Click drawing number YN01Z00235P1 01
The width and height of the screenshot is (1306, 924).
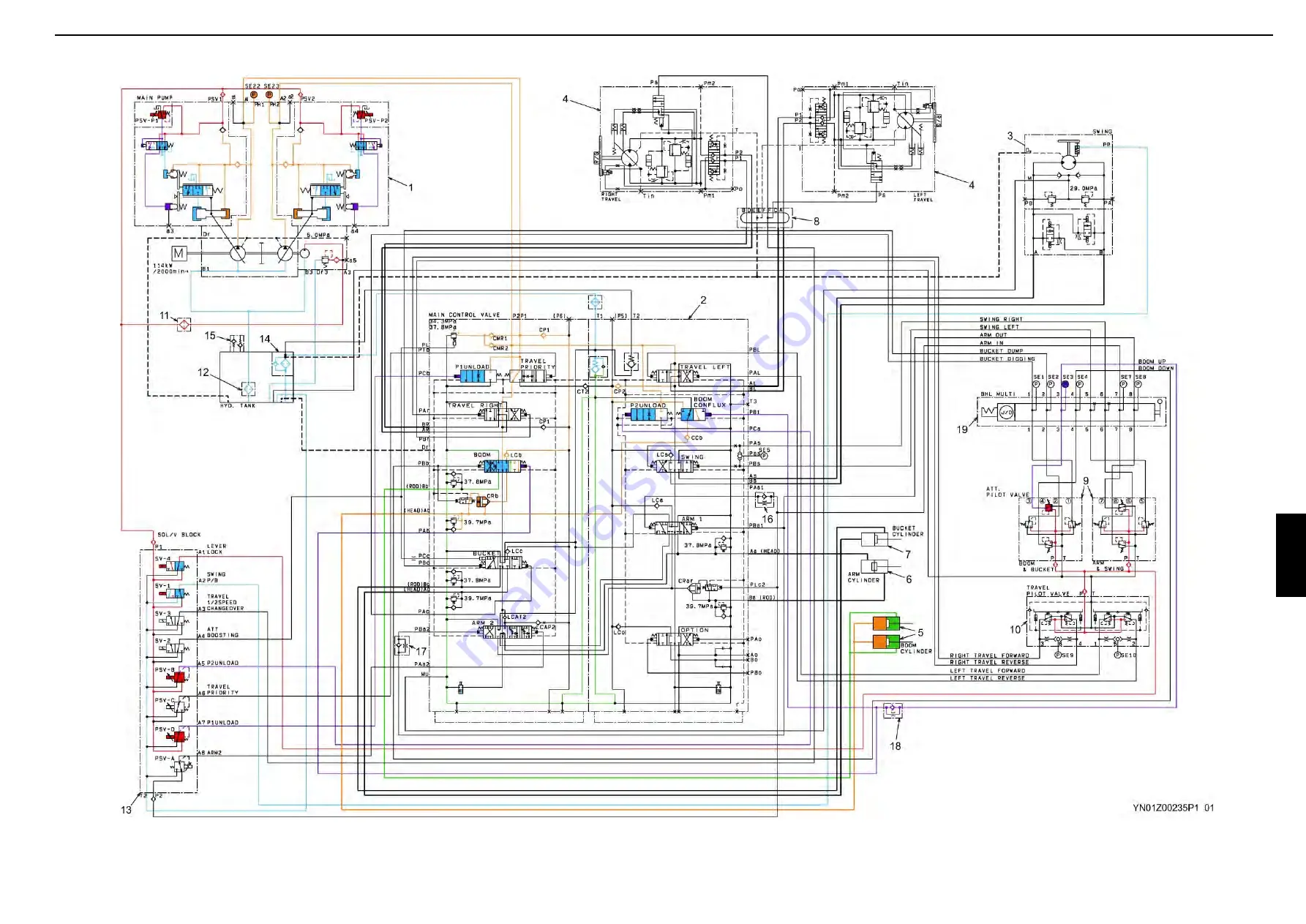pos(1173,808)
